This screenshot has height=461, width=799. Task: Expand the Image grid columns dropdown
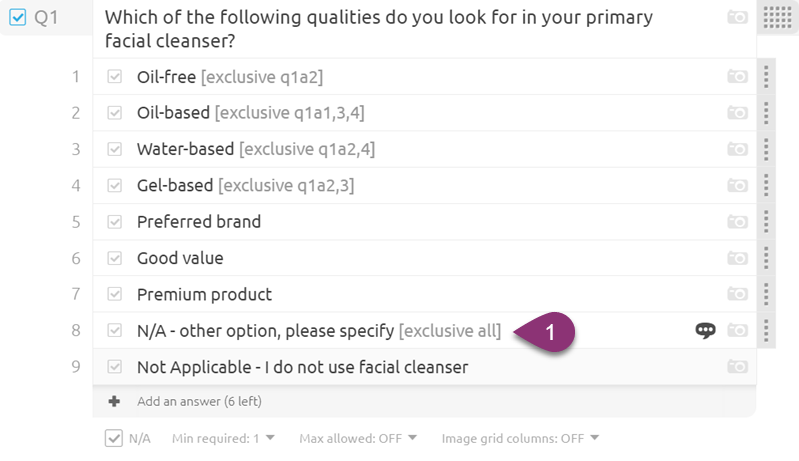(x=520, y=438)
